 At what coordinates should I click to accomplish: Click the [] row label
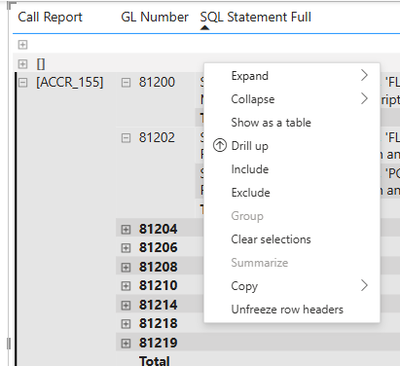click(41, 64)
